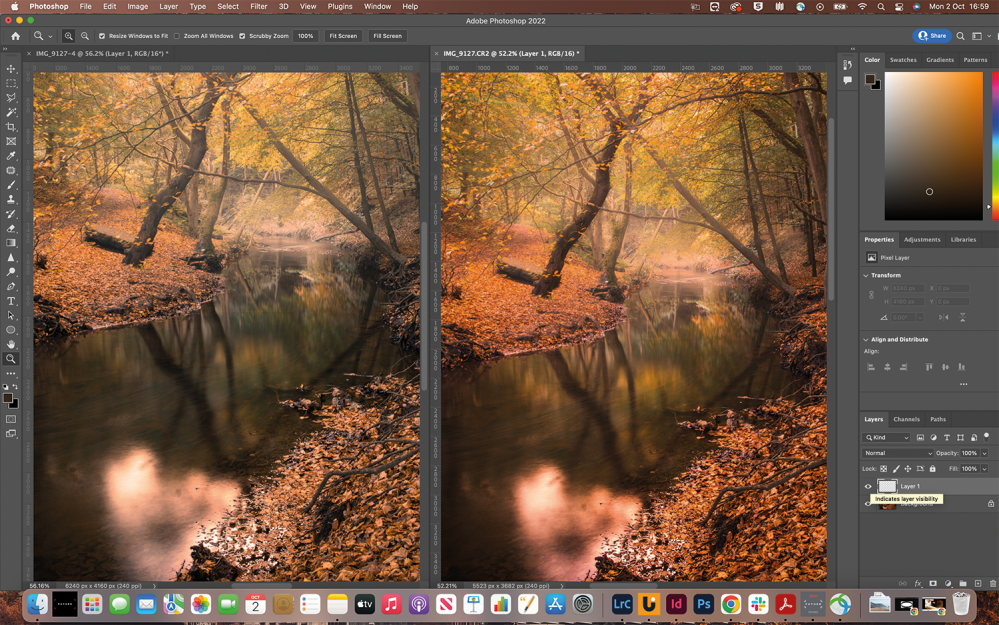Open the Layer menu
The height and width of the screenshot is (625, 999).
(x=168, y=6)
